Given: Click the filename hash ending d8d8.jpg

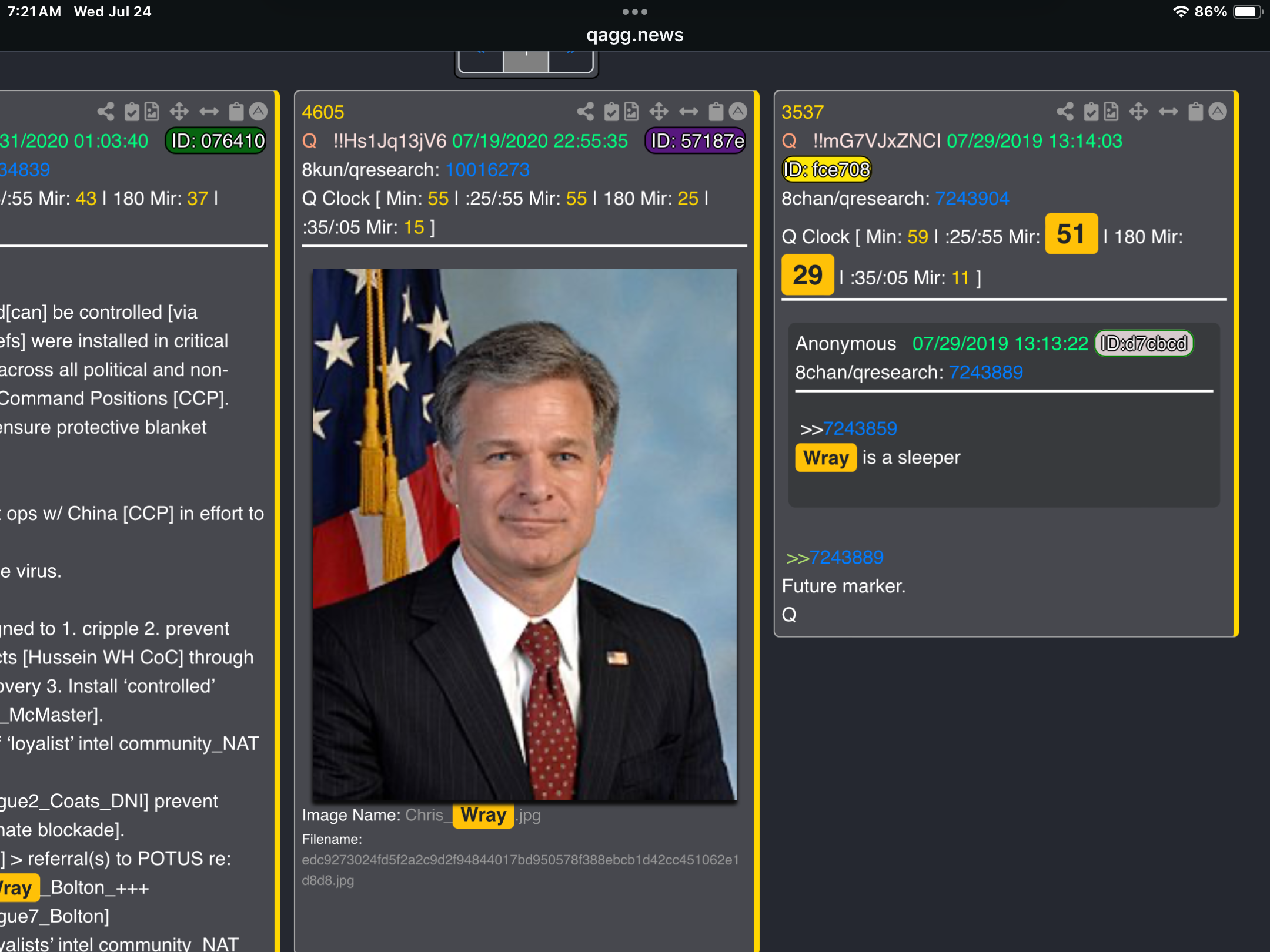Looking at the screenshot, I should coord(520,870).
